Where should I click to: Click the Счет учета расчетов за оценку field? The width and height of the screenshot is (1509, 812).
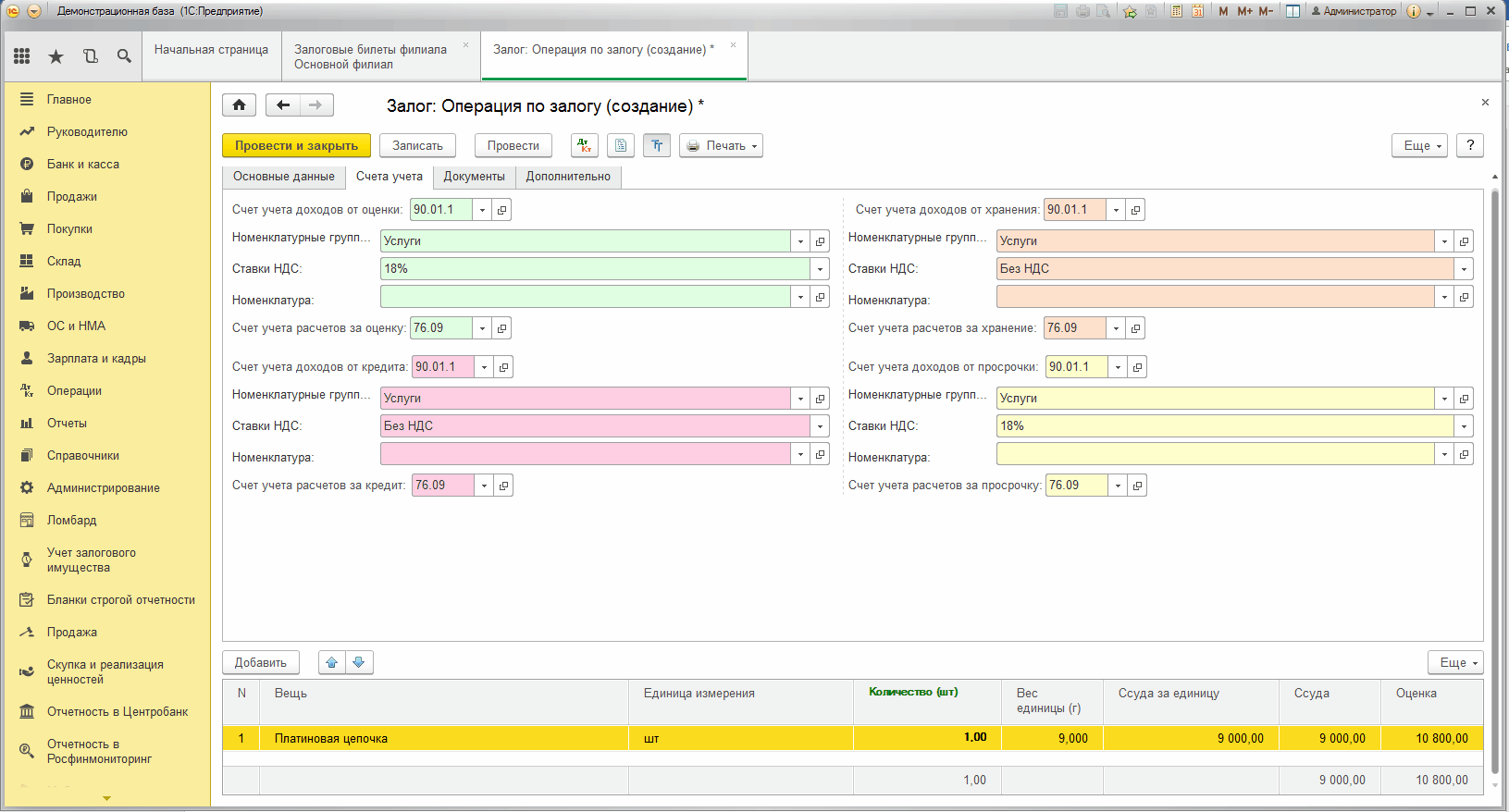pos(441,328)
